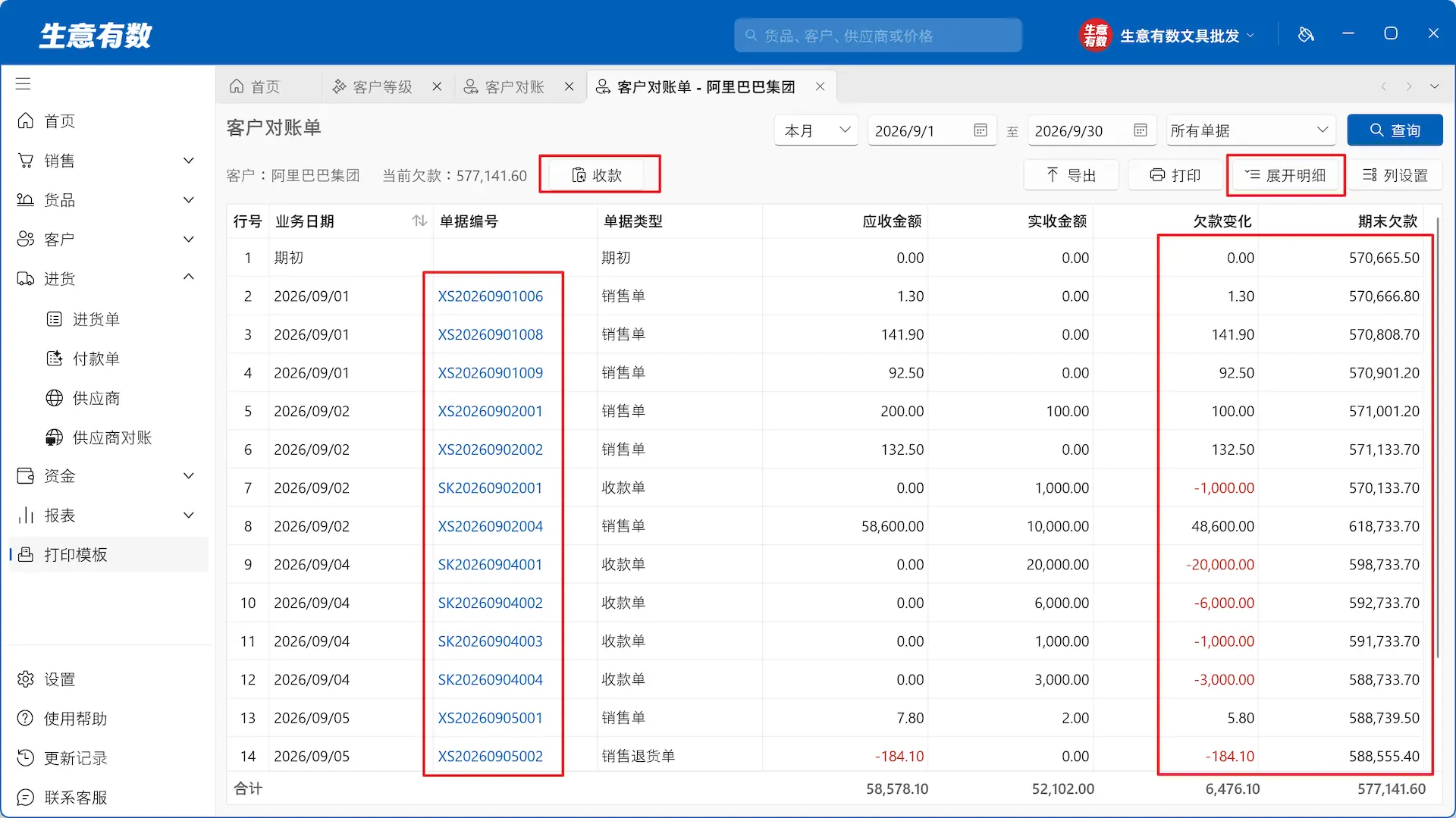Image resolution: width=1456 pixels, height=818 pixels.
Task: Close the 客户等级 tab
Action: (437, 87)
